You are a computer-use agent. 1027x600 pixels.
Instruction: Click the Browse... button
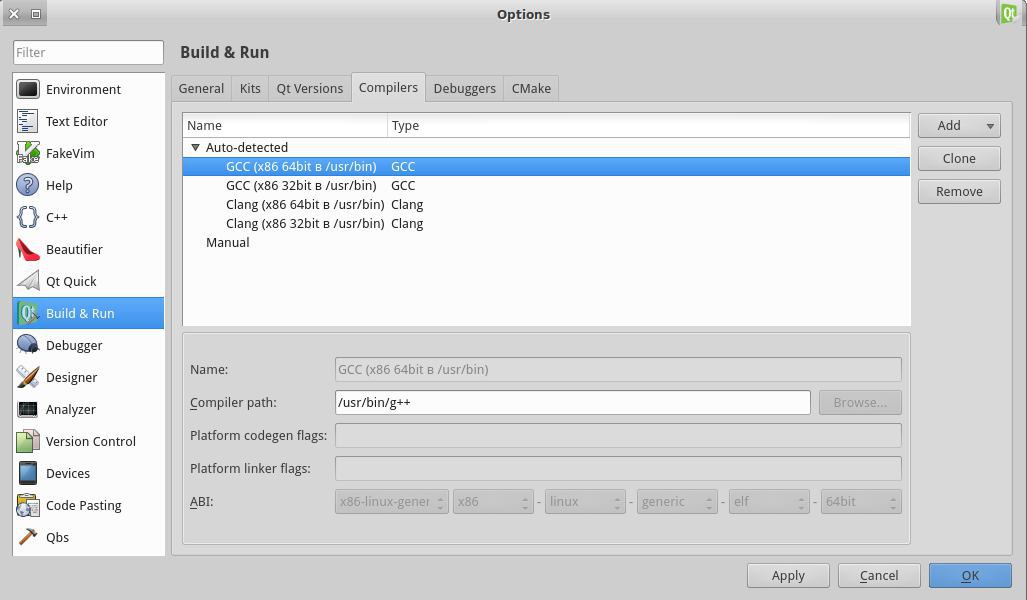coord(860,403)
